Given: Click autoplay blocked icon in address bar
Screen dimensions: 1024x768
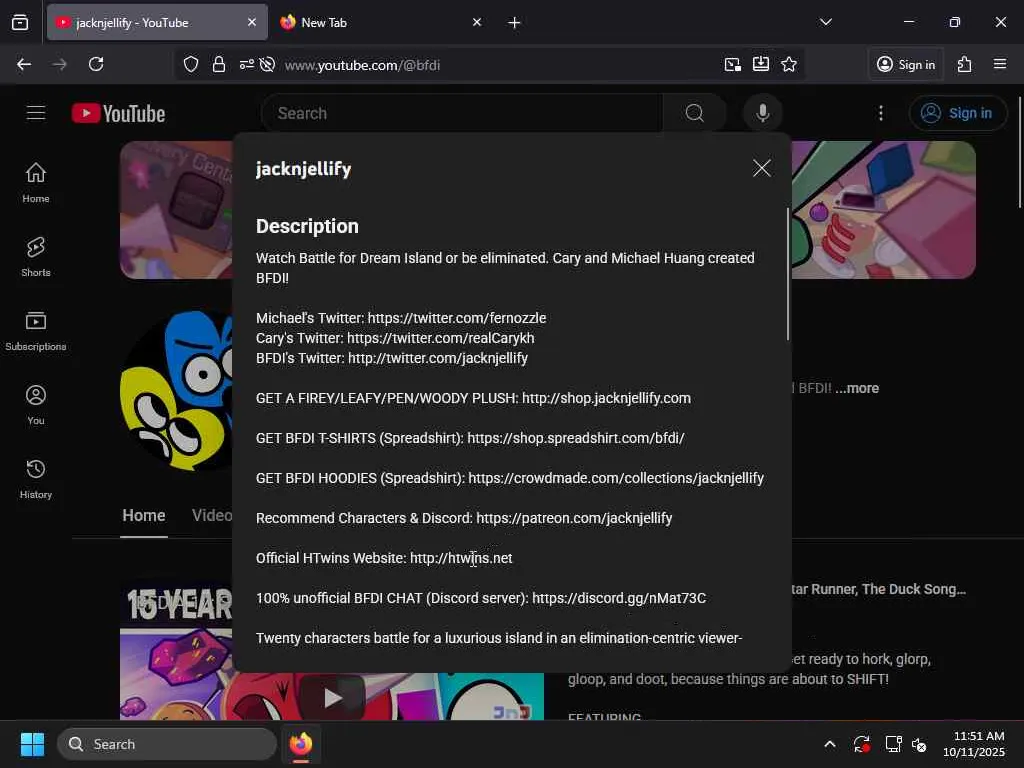Looking at the screenshot, I should [266, 64].
